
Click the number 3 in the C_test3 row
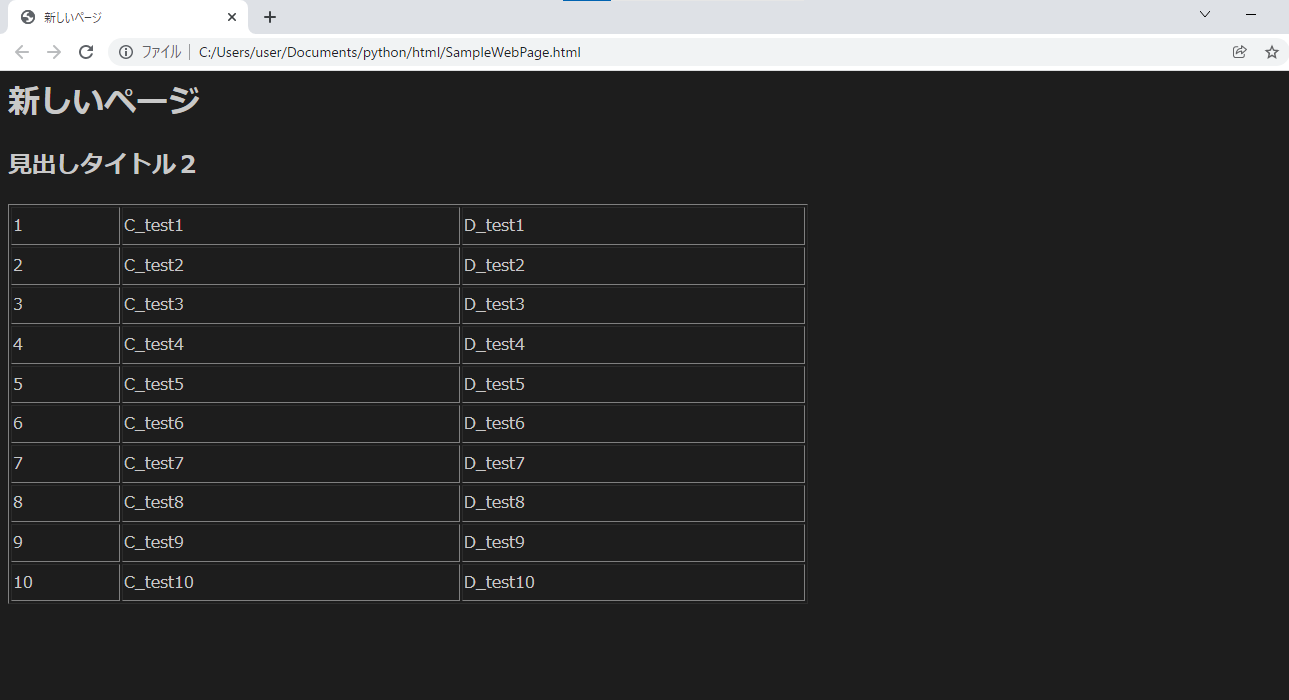[x=18, y=304]
